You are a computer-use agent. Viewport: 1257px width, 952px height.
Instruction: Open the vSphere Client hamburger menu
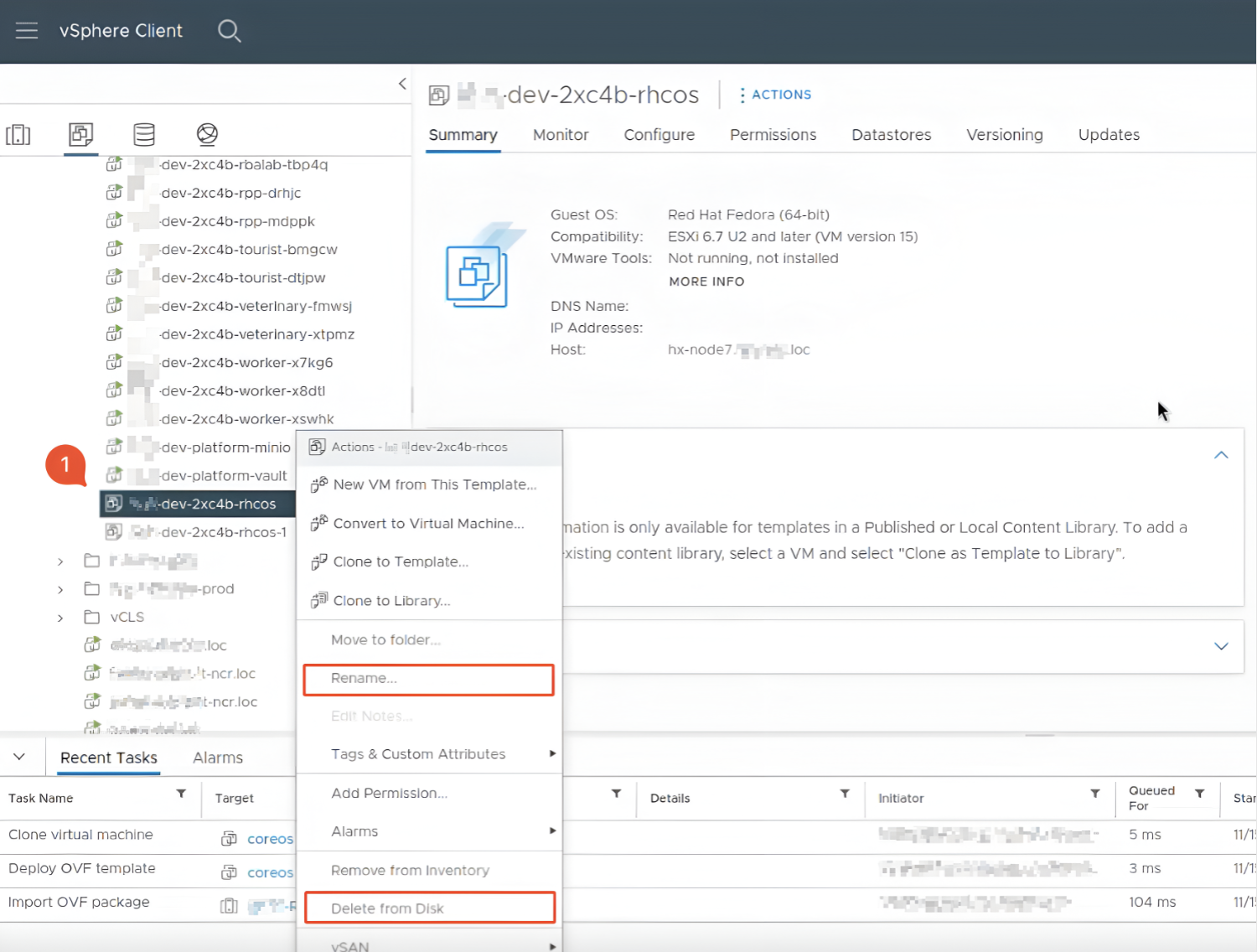click(27, 31)
